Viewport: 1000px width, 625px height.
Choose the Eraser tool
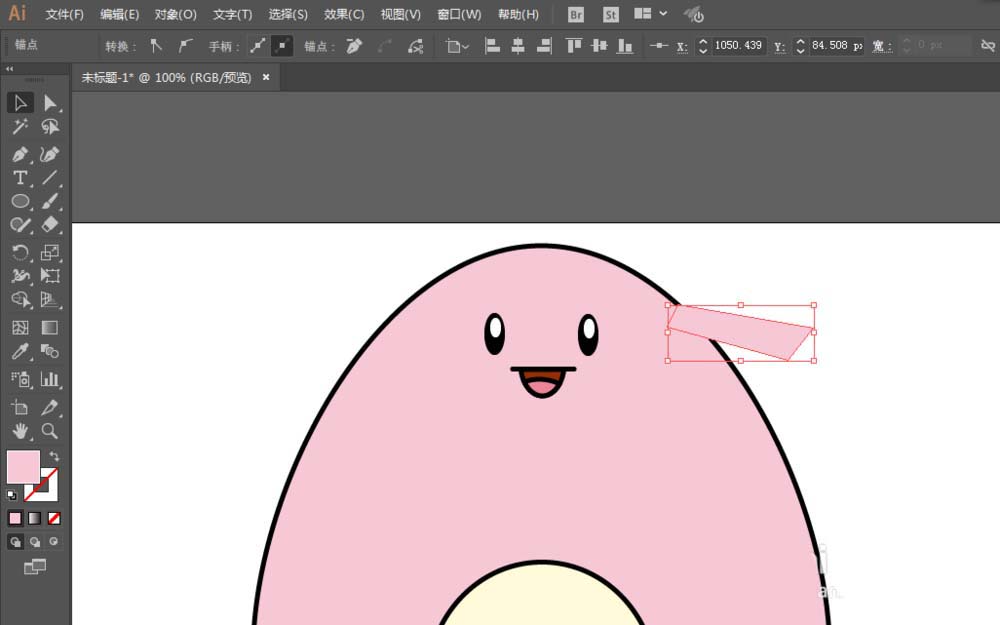click(x=50, y=225)
